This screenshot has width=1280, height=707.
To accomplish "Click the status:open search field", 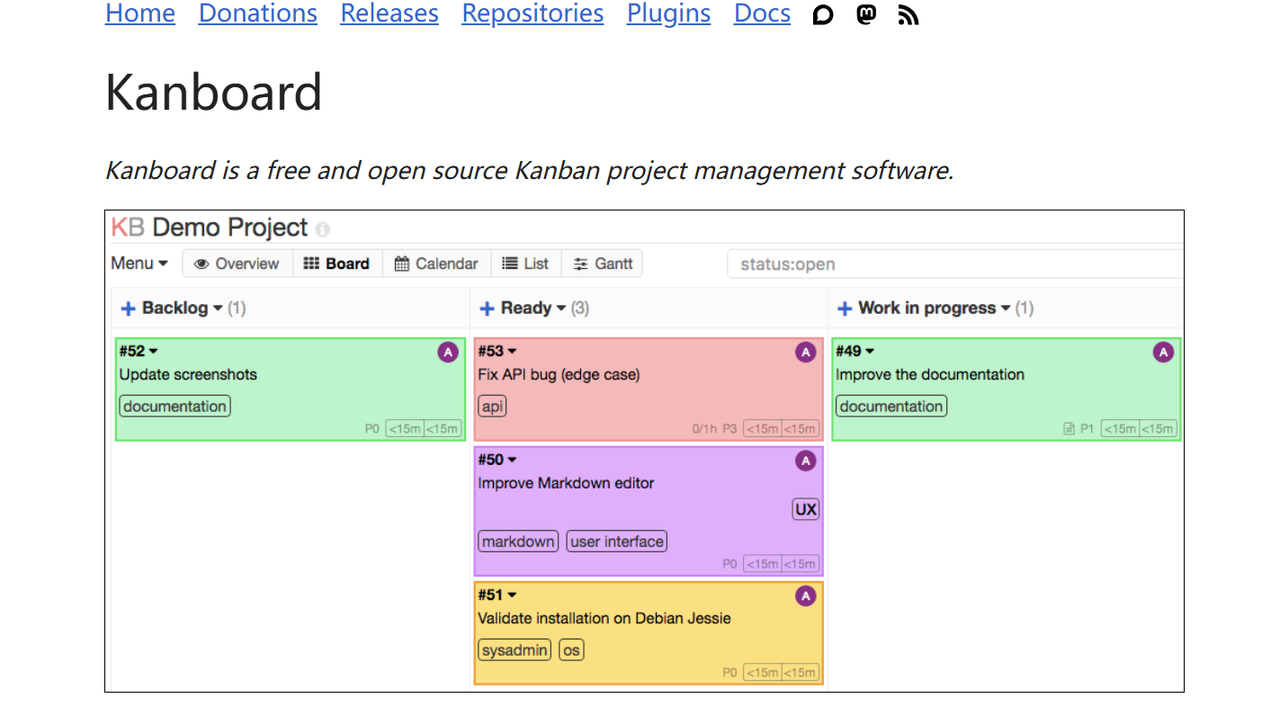I will click(x=955, y=264).
